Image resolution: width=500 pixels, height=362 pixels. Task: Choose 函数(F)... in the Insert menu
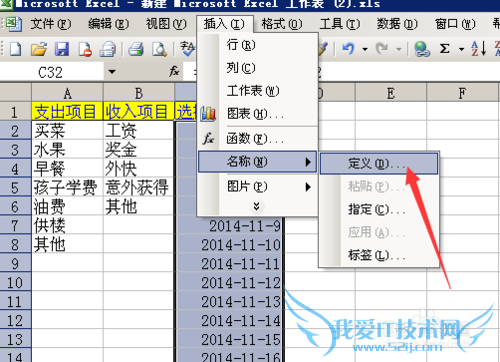point(257,138)
